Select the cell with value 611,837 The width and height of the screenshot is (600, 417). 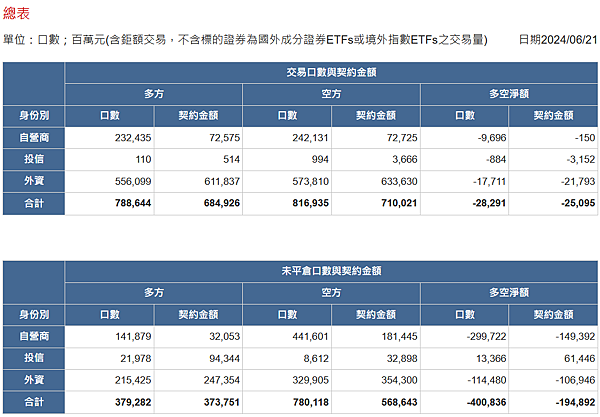click(198, 181)
